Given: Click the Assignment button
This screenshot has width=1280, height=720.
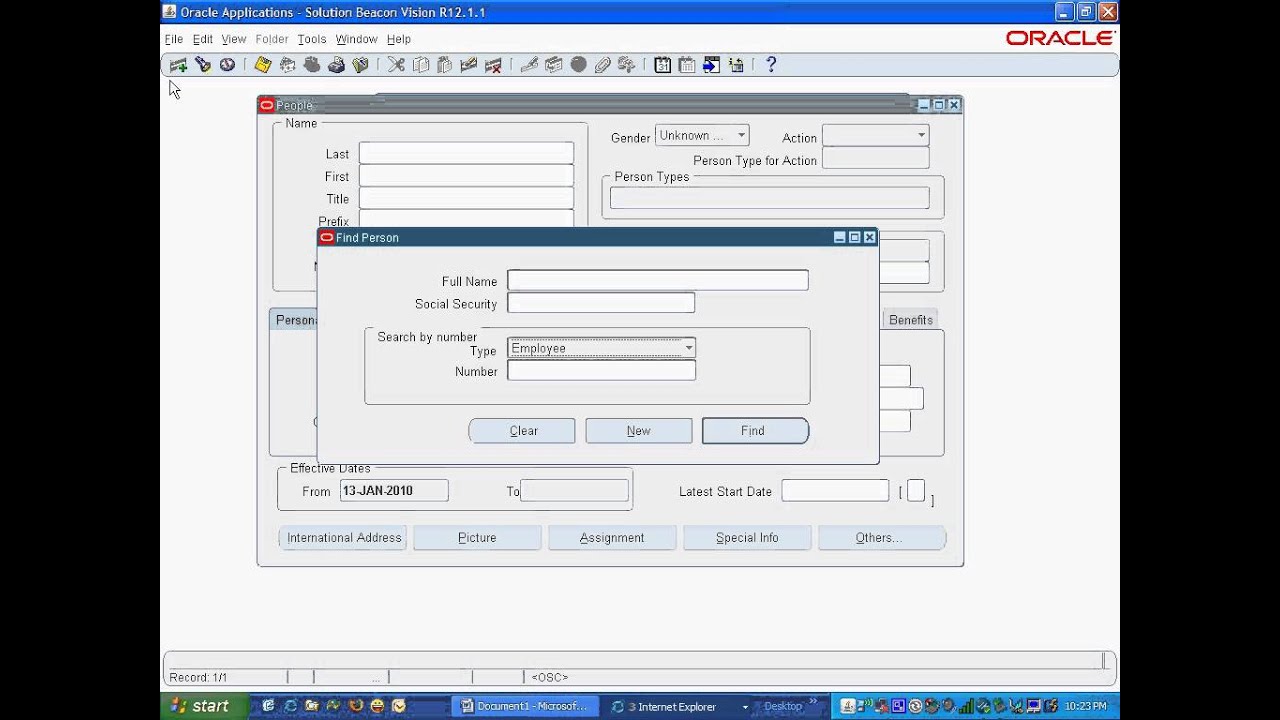Looking at the screenshot, I should (x=612, y=538).
